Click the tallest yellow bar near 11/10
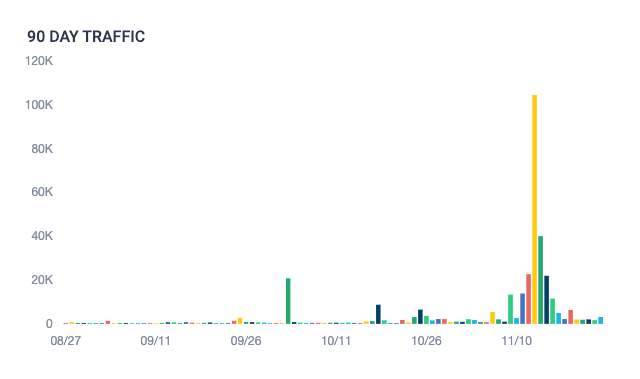The image size is (640, 379). pos(534,209)
